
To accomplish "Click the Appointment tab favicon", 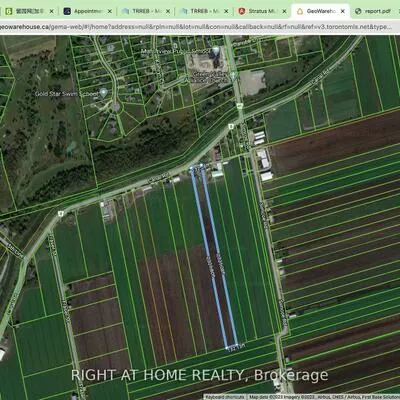I will 67,11.
